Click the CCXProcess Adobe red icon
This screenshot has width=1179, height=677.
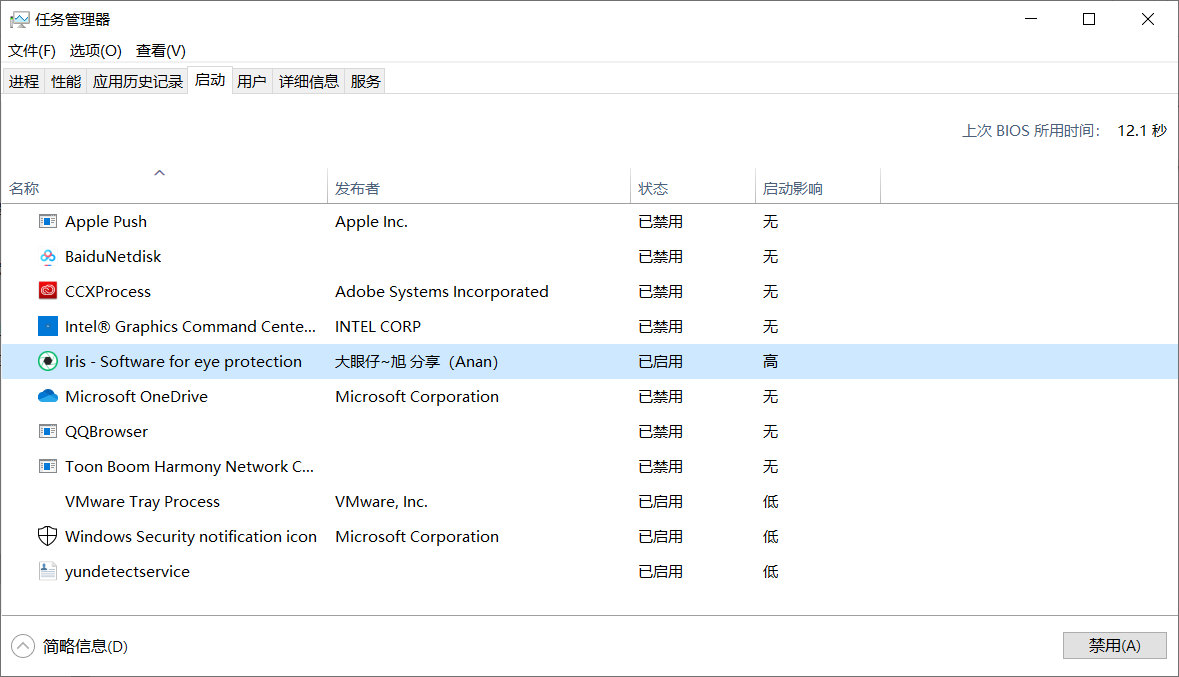click(47, 292)
